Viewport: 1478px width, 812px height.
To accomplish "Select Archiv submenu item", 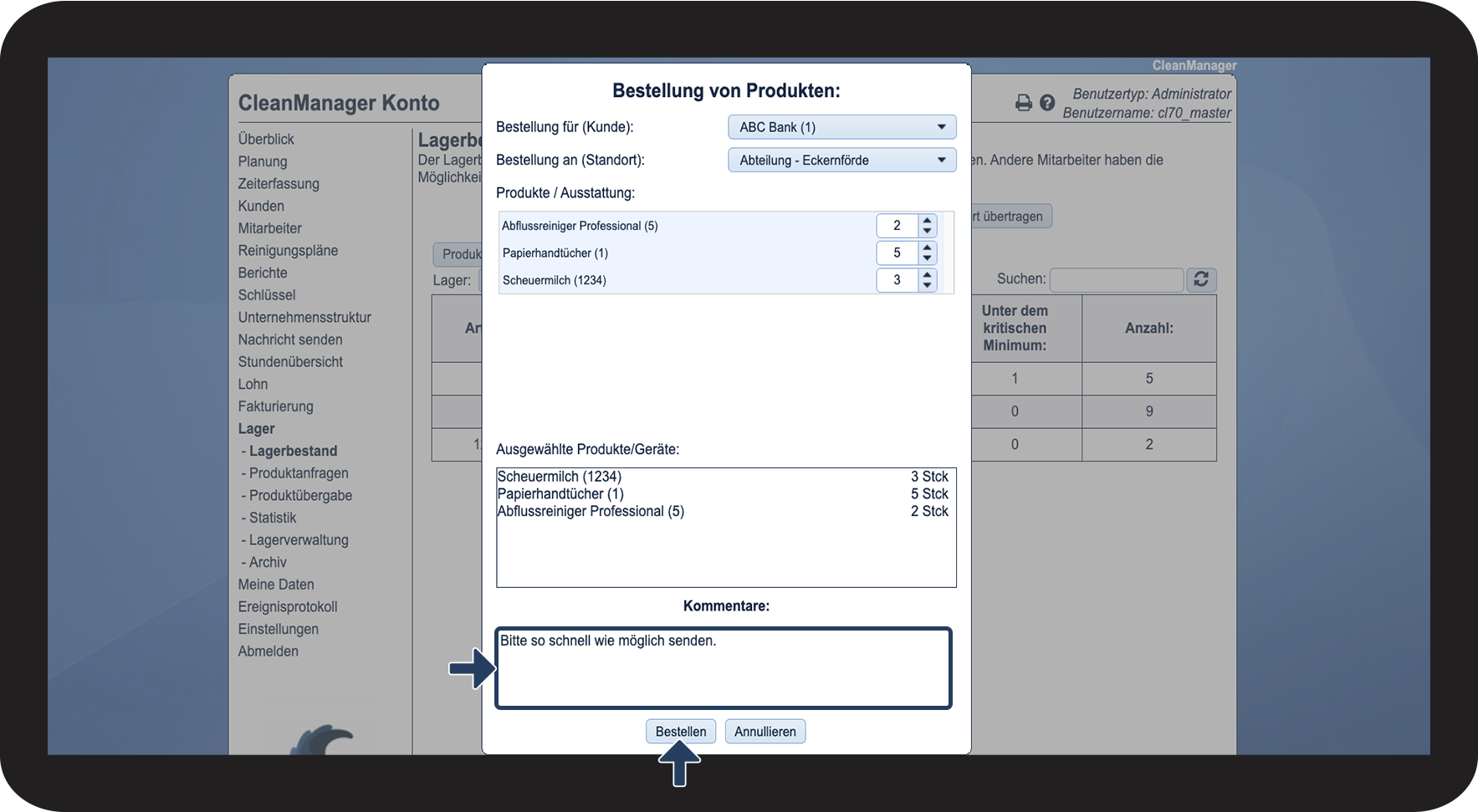I will pyautogui.click(x=268, y=562).
